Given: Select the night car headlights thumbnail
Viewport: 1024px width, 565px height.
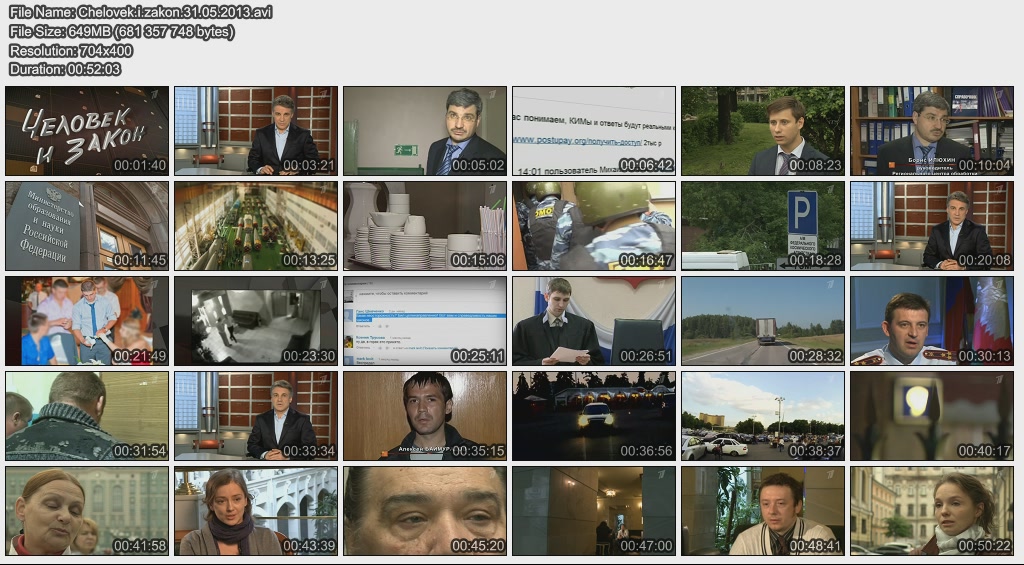Looking at the screenshot, I should coord(594,416).
